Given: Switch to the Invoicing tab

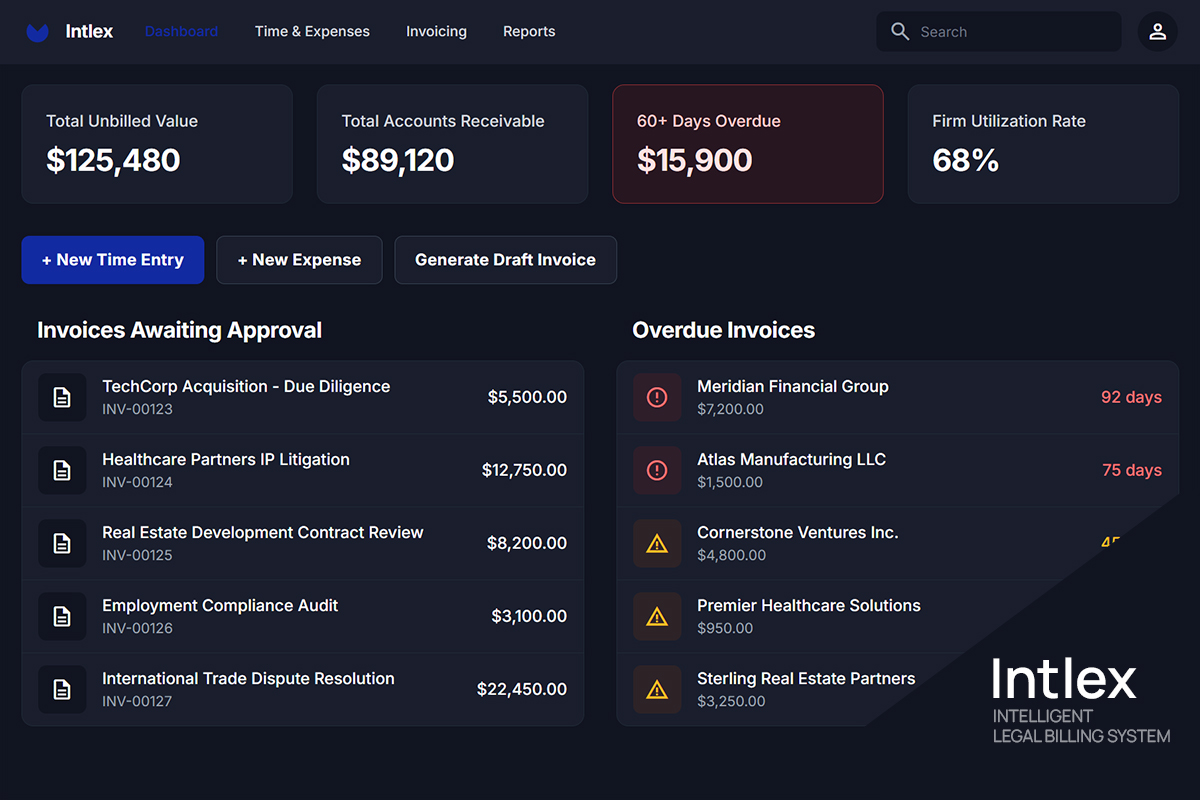Looking at the screenshot, I should point(436,31).
